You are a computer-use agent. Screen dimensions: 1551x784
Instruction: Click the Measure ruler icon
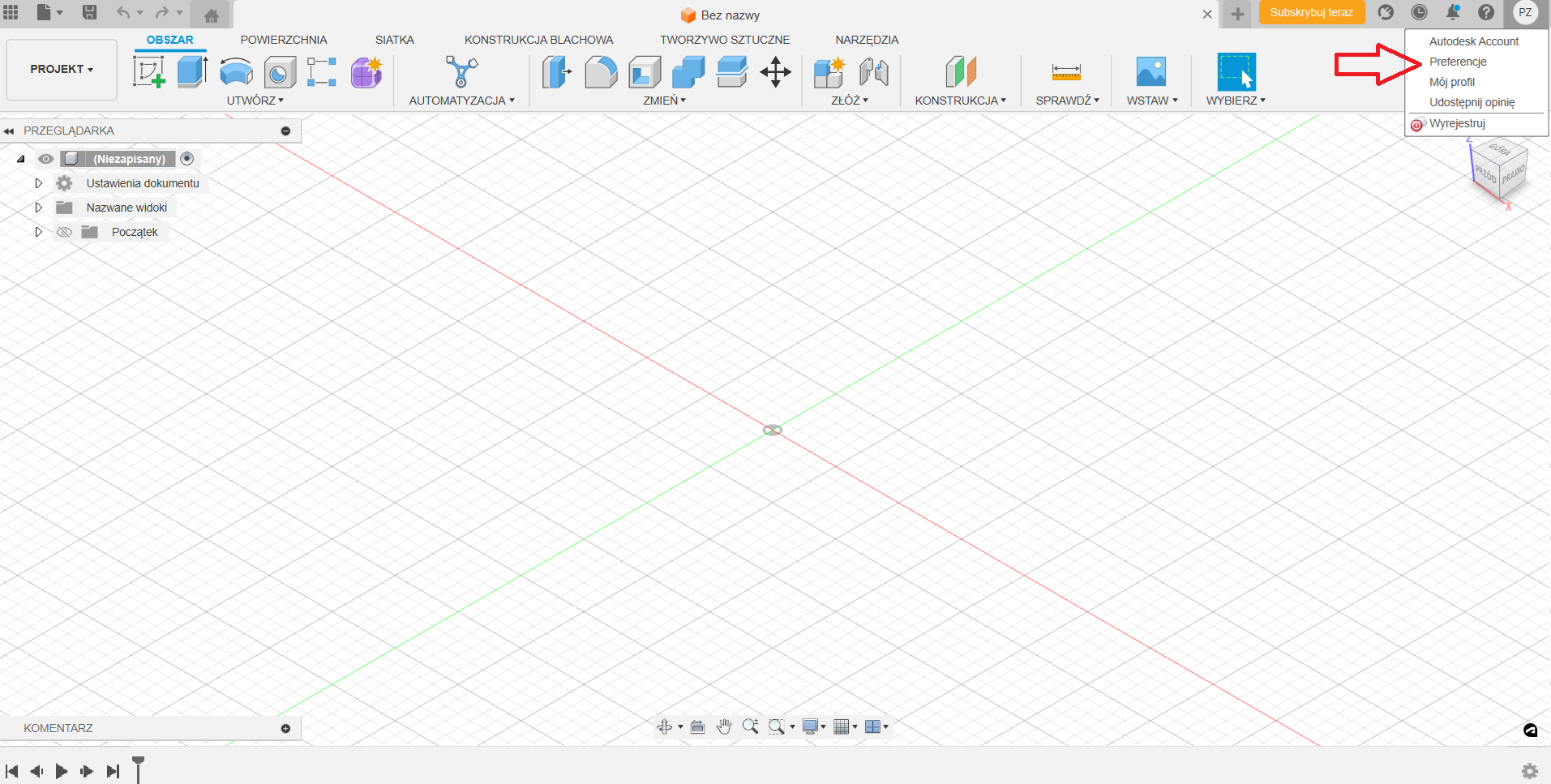(x=1066, y=72)
